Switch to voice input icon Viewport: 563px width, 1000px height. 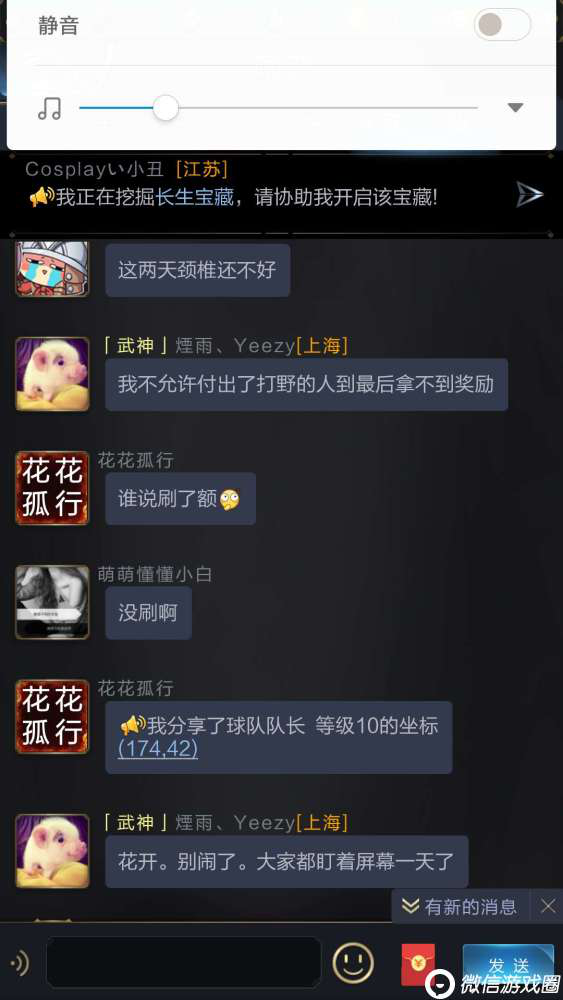[20, 963]
